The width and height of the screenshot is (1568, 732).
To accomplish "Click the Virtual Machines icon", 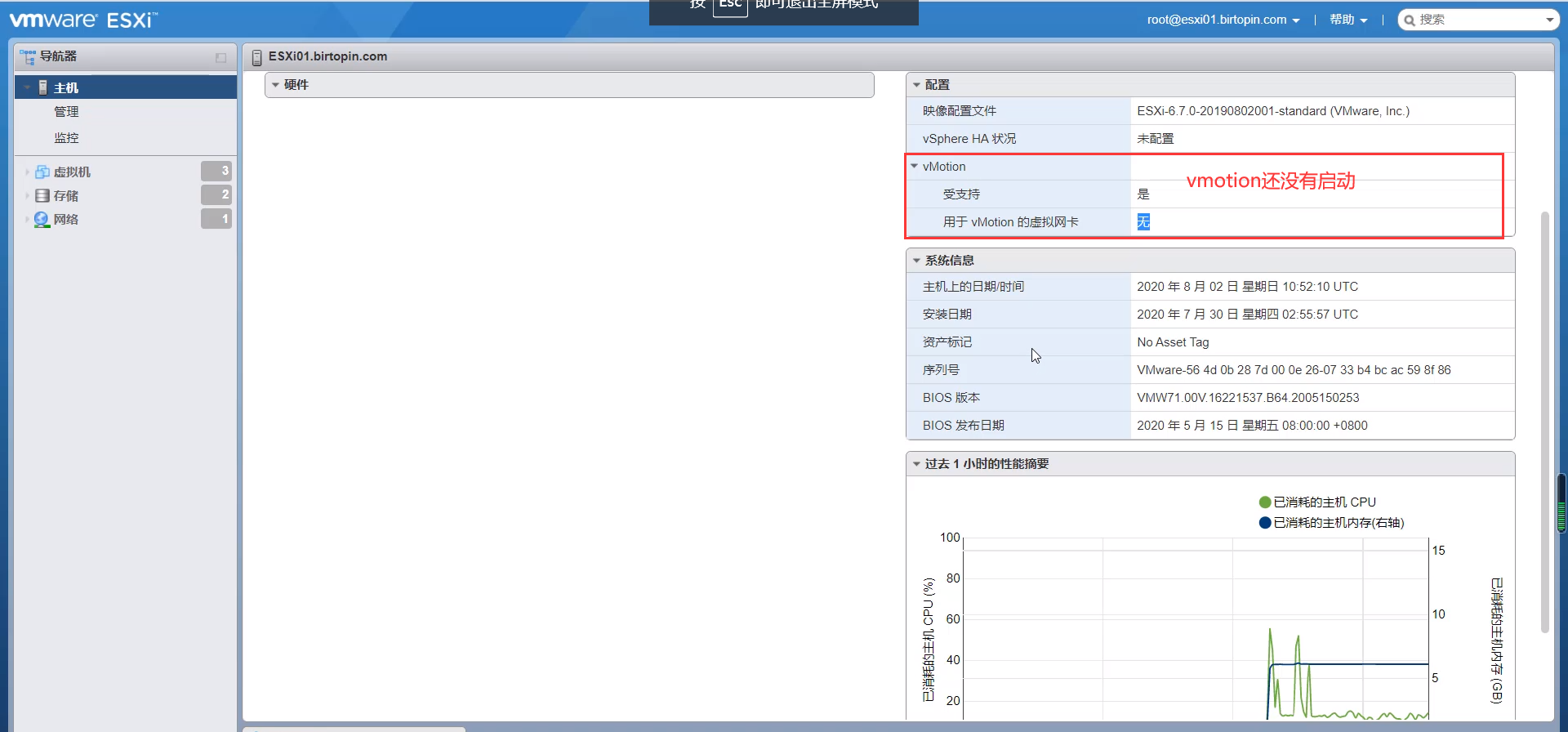I will [x=42, y=172].
